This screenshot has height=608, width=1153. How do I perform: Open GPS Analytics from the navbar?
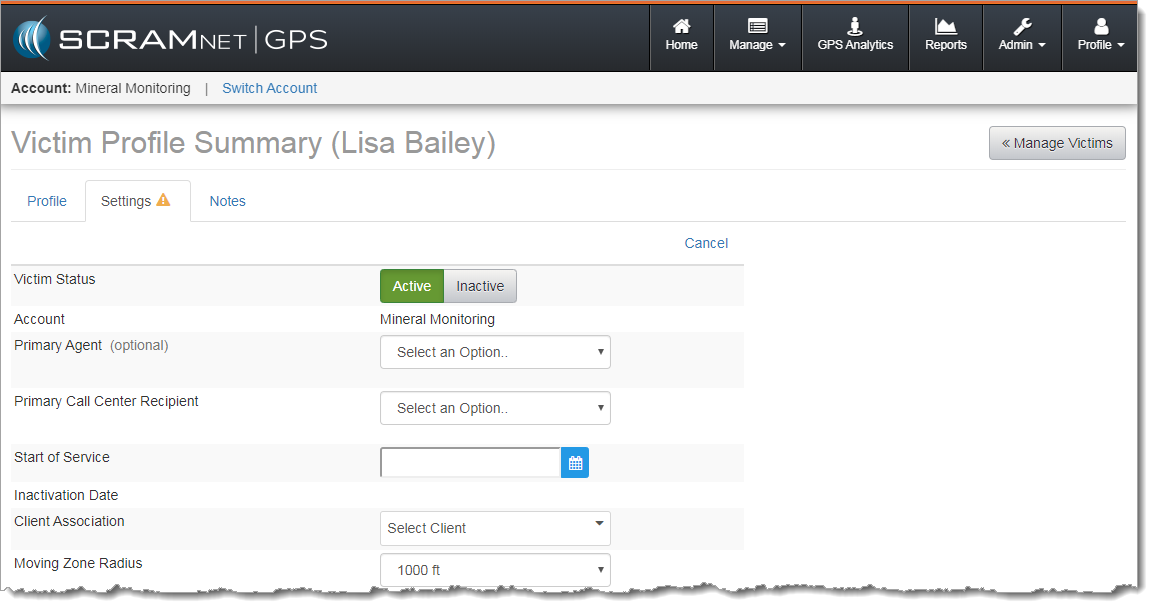click(855, 37)
